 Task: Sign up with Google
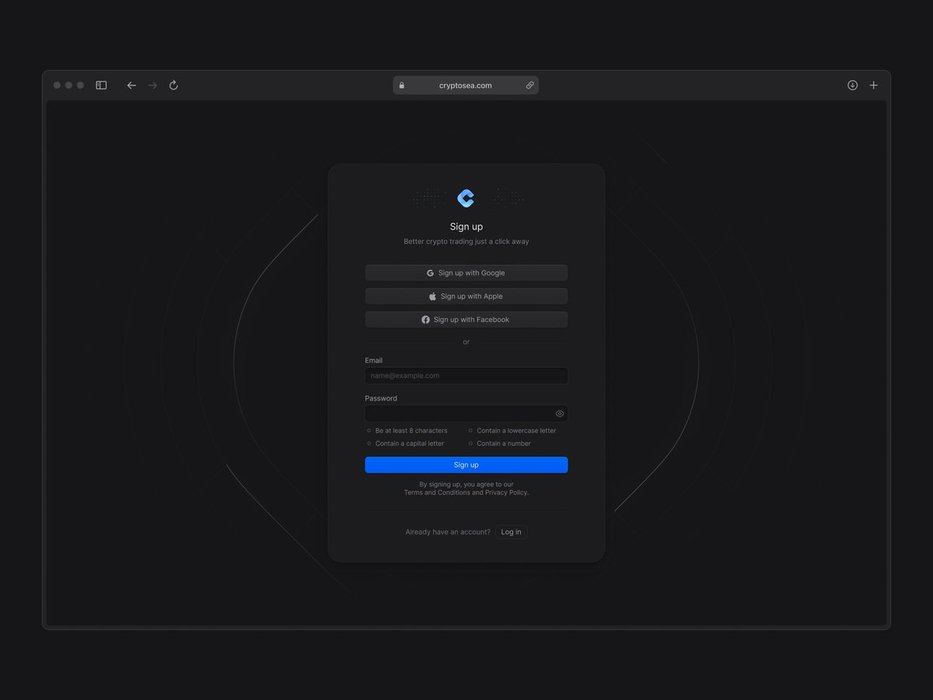point(466,273)
